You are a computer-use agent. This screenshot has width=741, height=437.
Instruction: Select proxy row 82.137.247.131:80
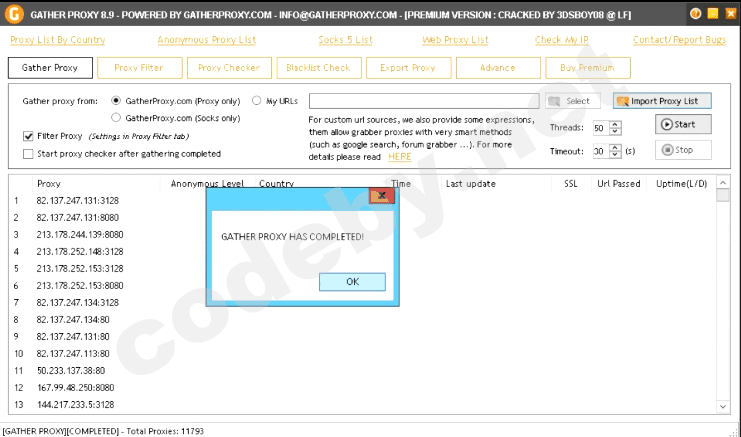73,337
